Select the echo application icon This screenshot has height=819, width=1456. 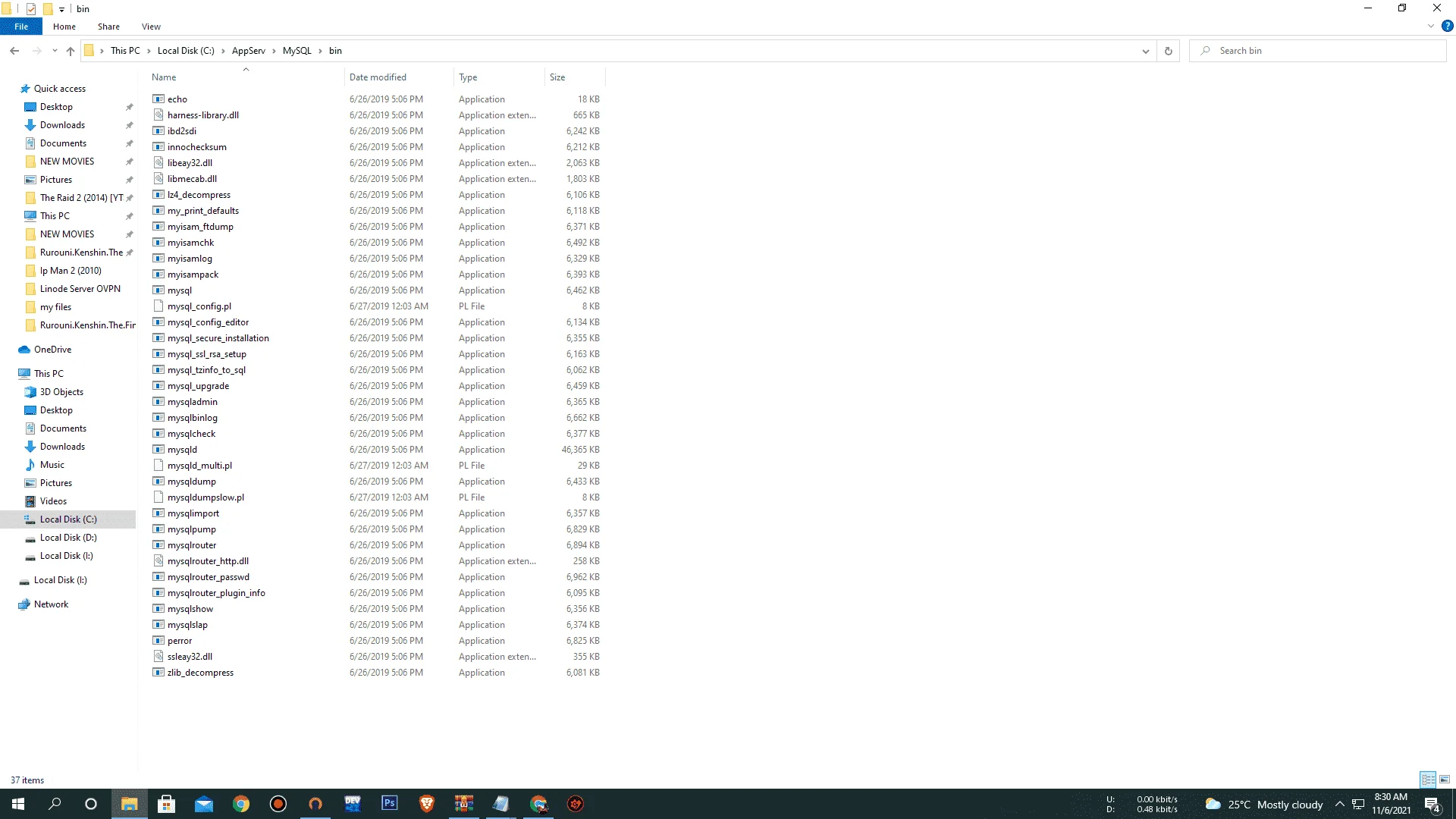[x=158, y=99]
